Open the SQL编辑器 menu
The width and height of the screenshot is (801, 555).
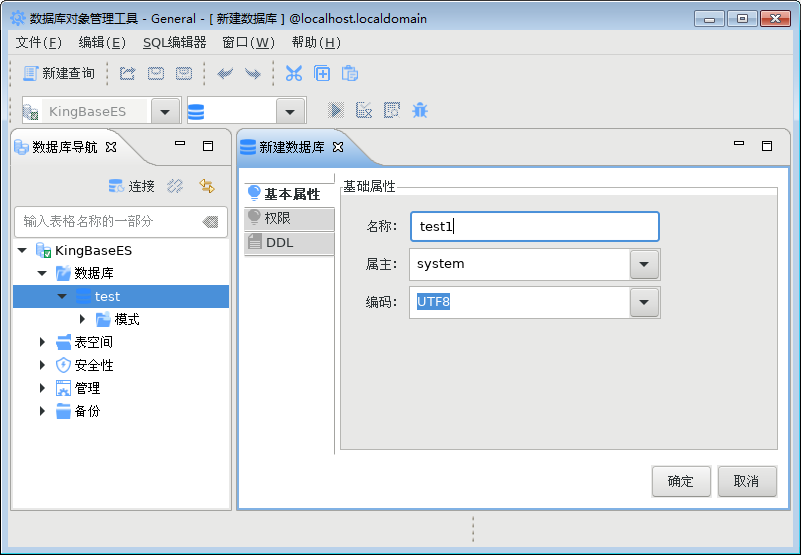[174, 42]
